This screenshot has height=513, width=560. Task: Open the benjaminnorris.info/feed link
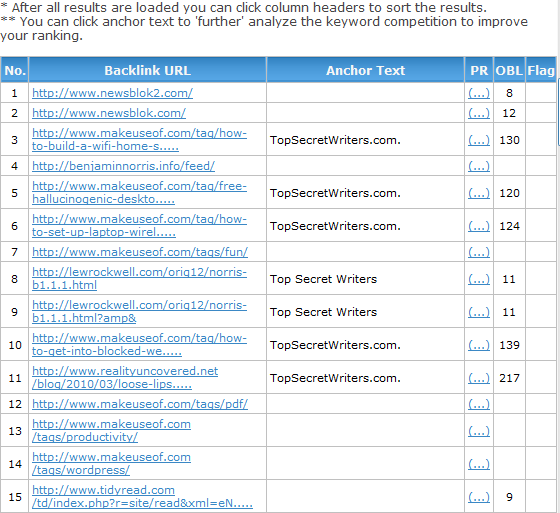124,166
